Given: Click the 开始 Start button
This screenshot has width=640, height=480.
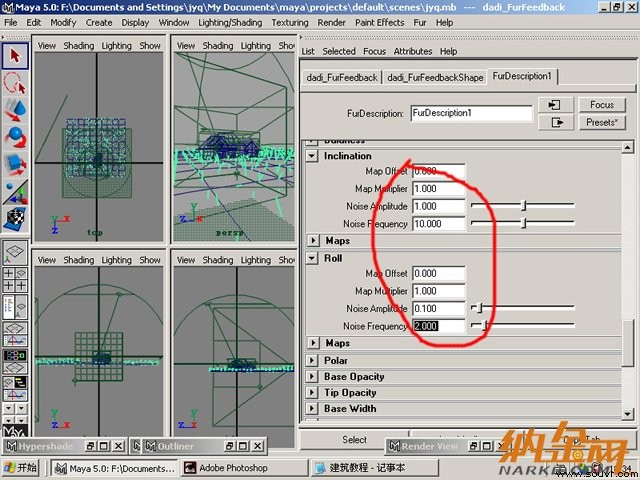Looking at the screenshot, I should click(20, 468).
